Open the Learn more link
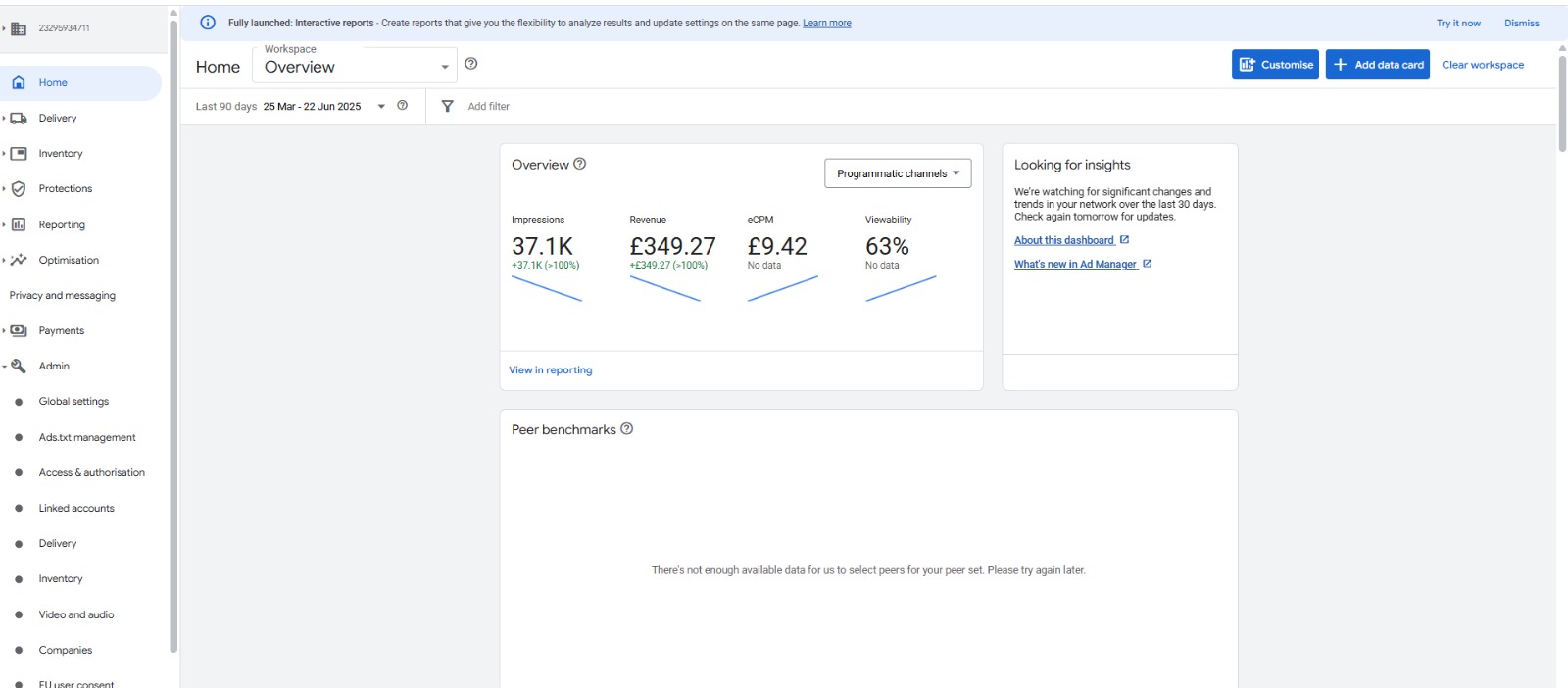The width and height of the screenshot is (1568, 688). [827, 23]
